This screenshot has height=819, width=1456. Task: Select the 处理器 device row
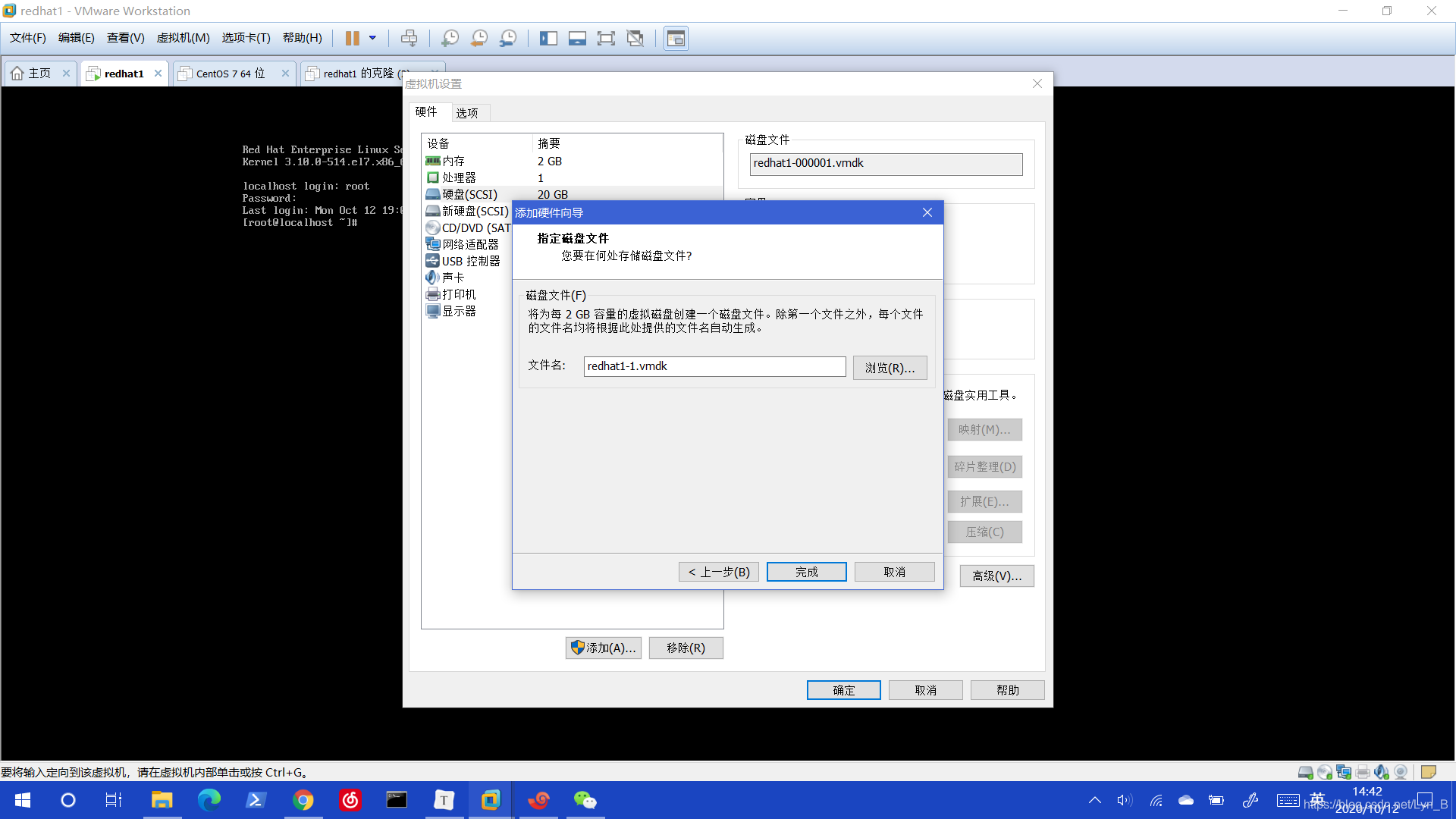pyautogui.click(x=572, y=177)
